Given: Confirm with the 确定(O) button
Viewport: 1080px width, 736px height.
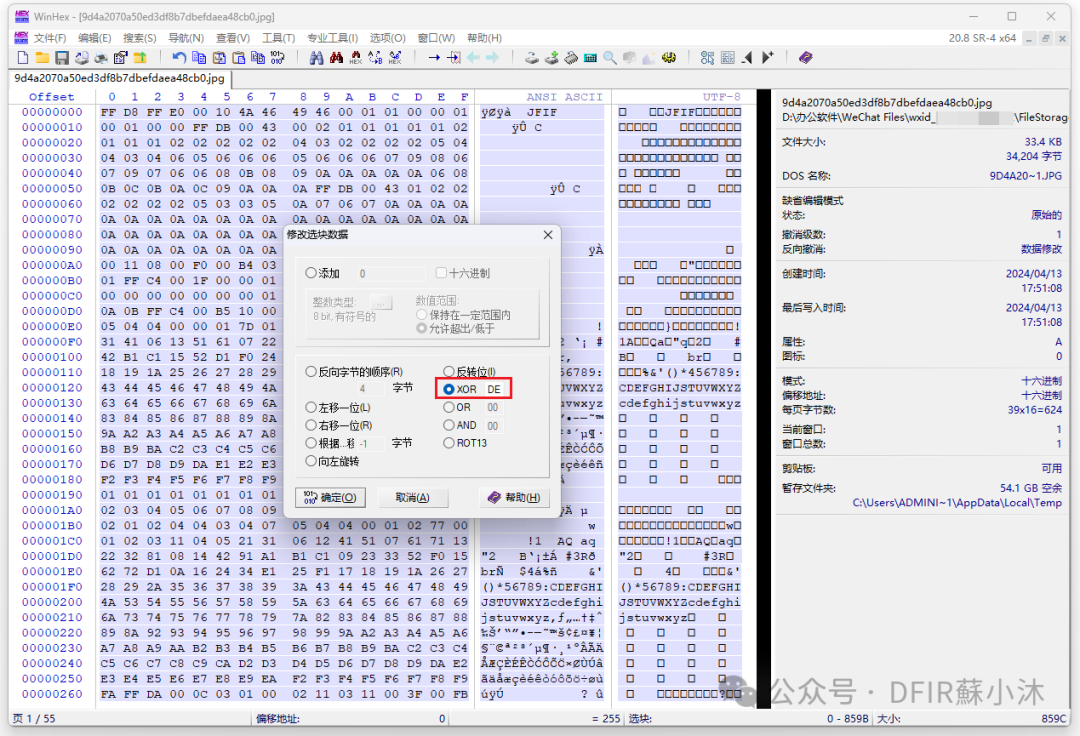Looking at the screenshot, I should point(331,497).
